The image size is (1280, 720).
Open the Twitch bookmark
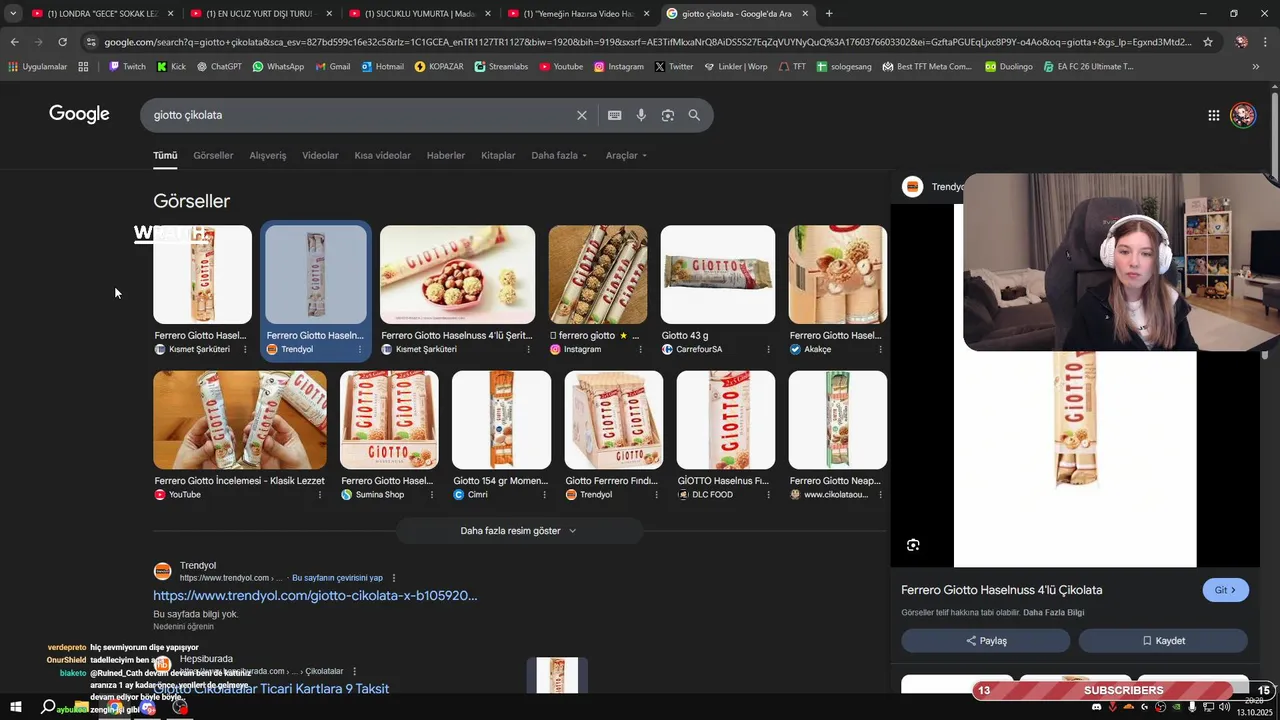point(127,67)
